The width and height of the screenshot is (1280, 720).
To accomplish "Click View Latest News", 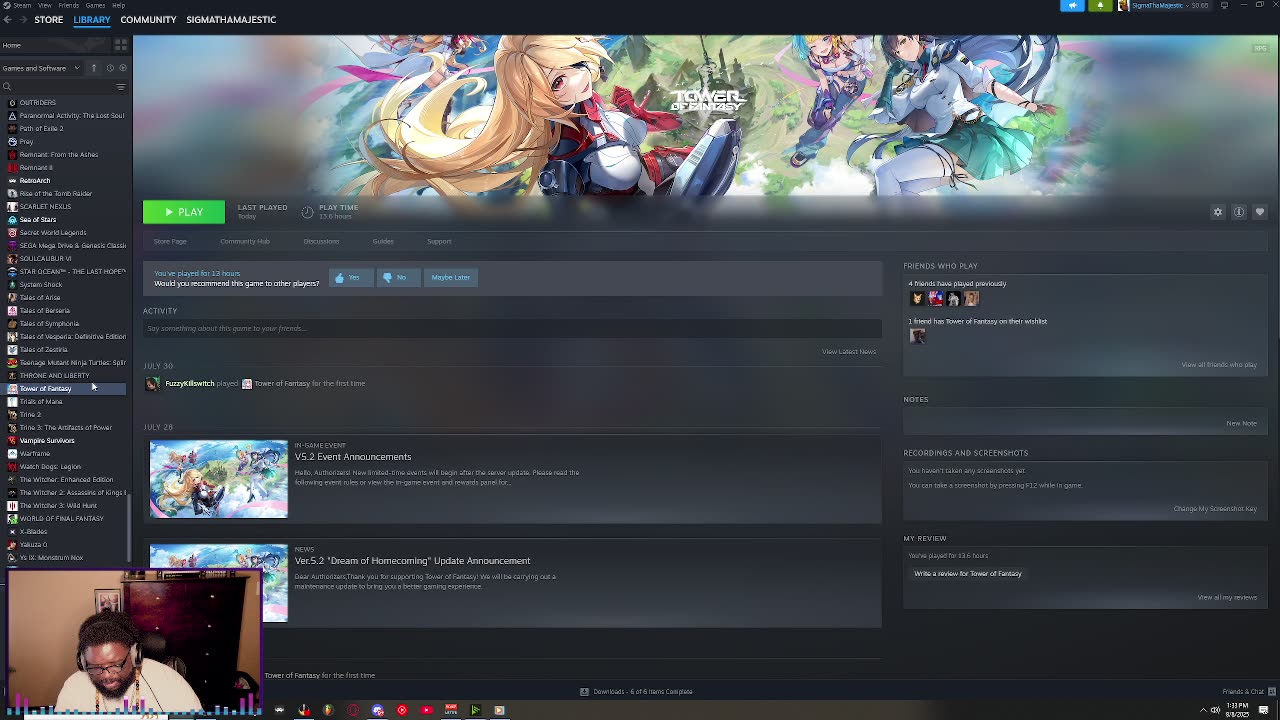I will point(849,351).
